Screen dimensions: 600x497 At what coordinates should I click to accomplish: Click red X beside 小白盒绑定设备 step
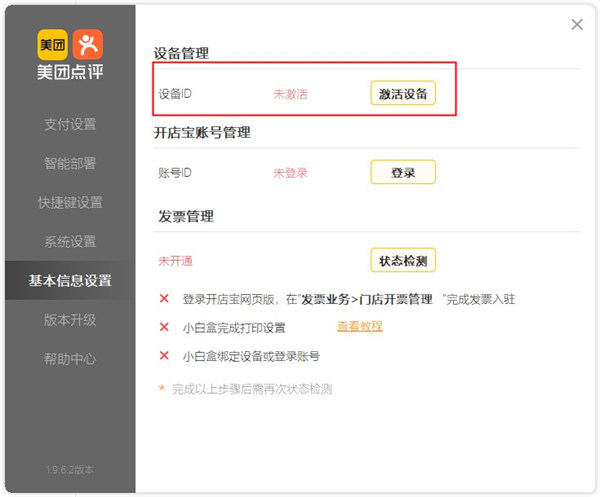(164, 355)
